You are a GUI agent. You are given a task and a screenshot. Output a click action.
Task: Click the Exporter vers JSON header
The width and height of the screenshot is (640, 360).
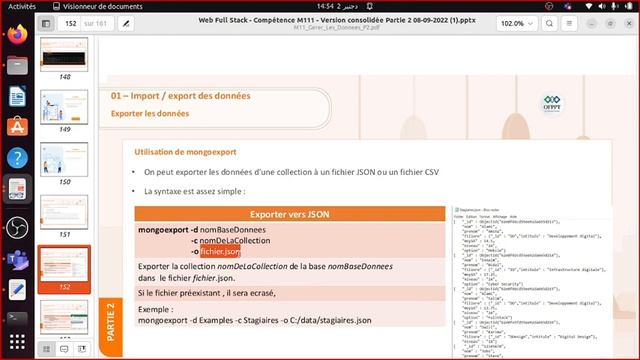click(290, 214)
